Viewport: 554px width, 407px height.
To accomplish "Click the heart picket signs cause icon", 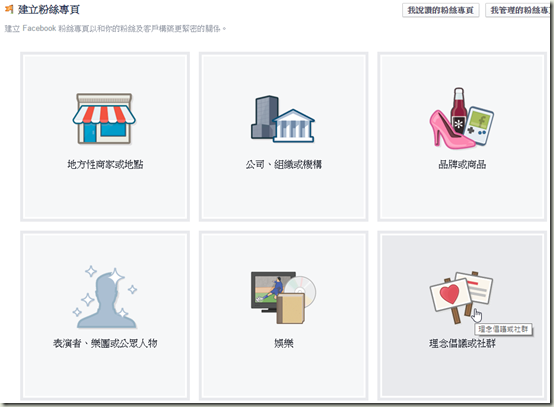I will point(461,297).
